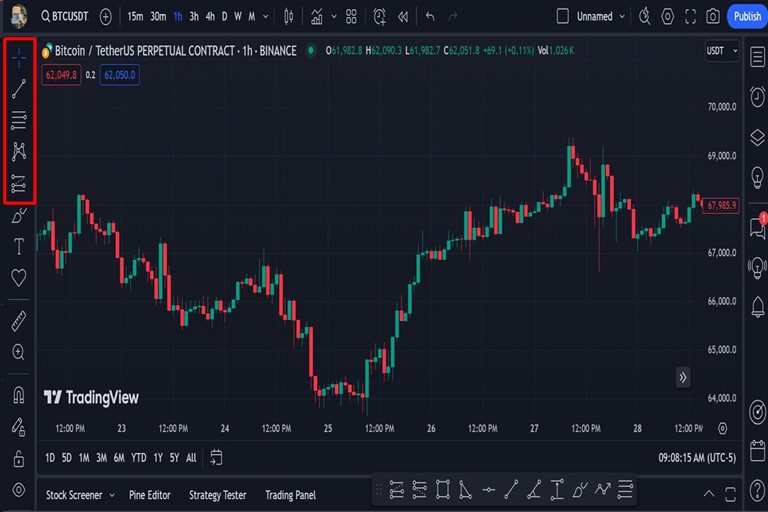Open the Strategy Tester tab
768x512 pixels.
(x=217, y=495)
